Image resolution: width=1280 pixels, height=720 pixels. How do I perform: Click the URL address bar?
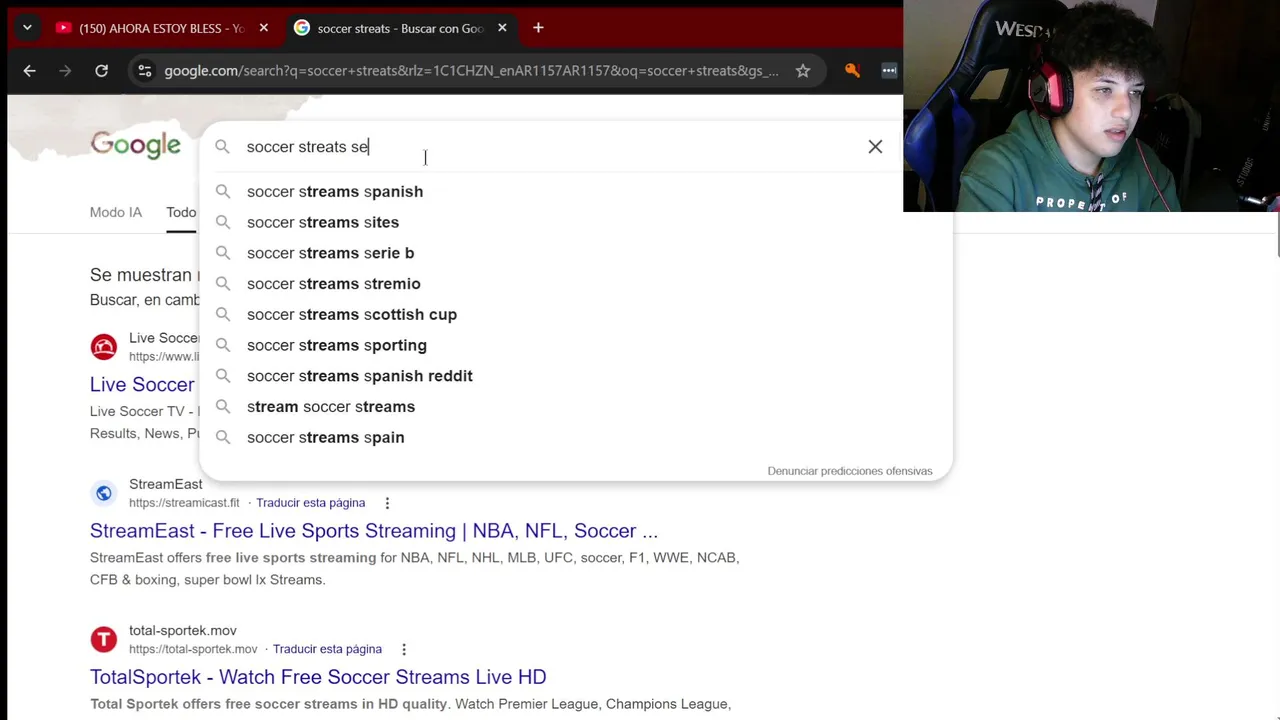coord(470,71)
